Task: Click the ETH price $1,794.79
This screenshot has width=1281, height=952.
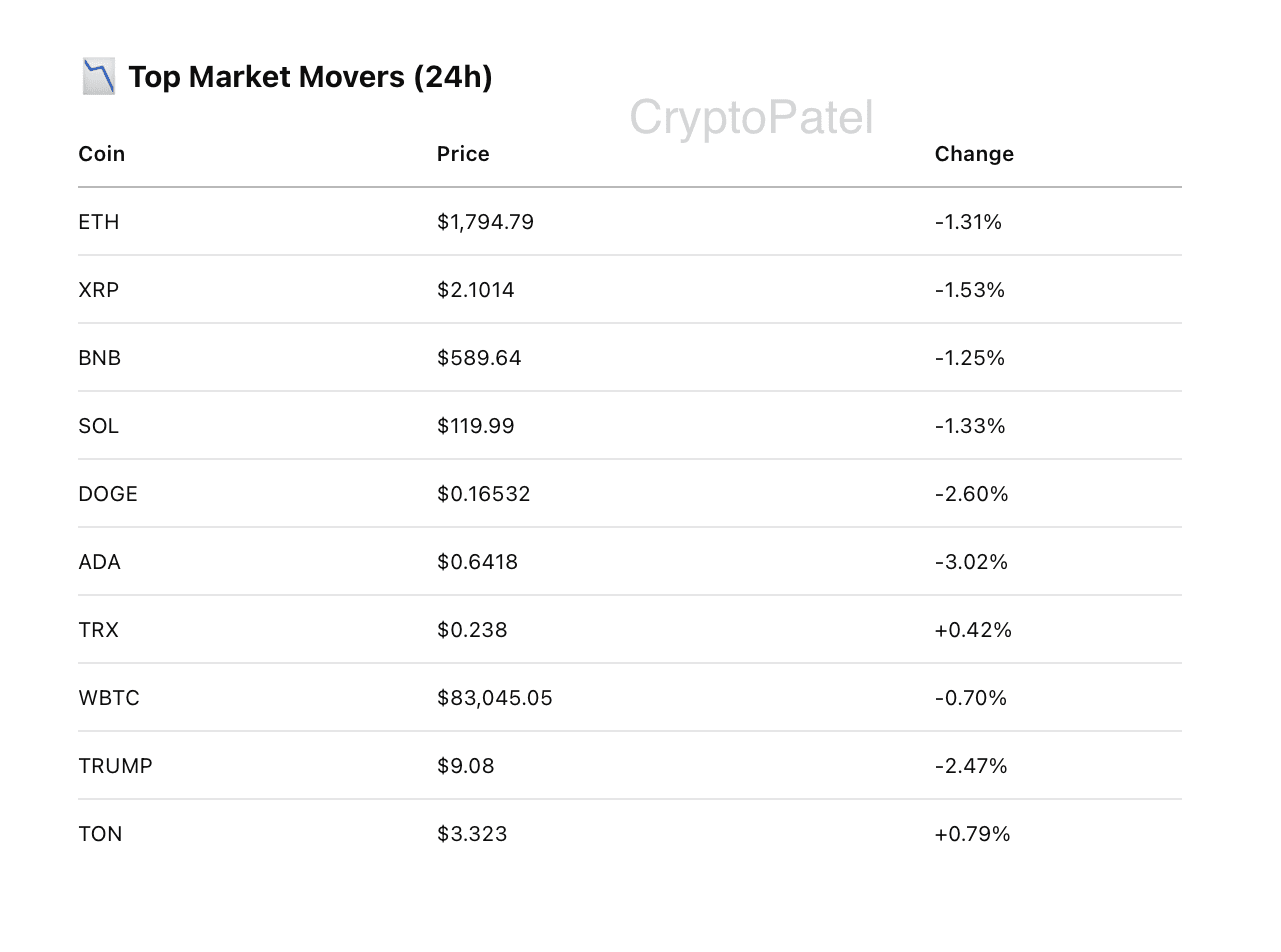Action: (485, 222)
